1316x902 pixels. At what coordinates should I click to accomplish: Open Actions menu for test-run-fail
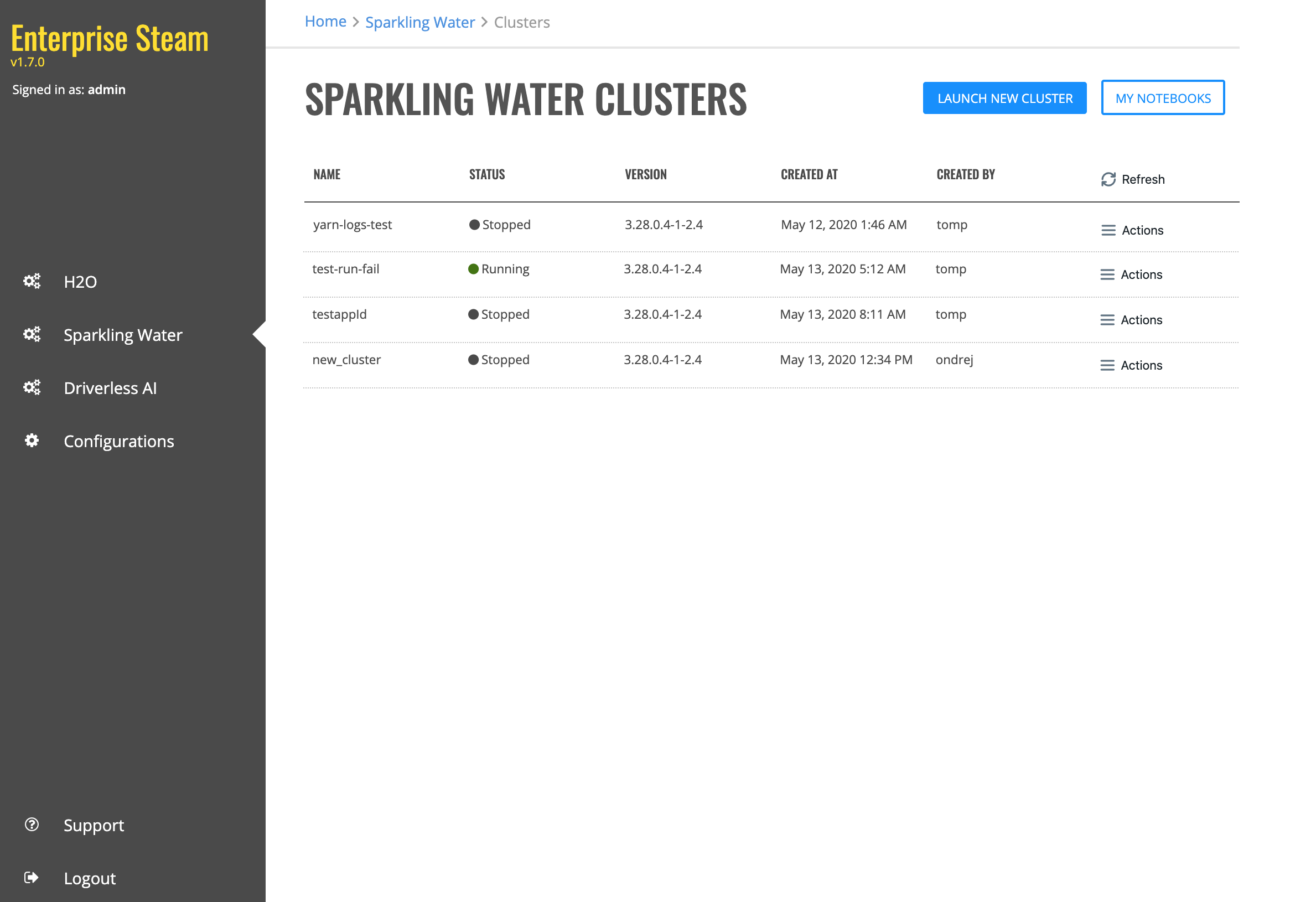click(x=1131, y=274)
